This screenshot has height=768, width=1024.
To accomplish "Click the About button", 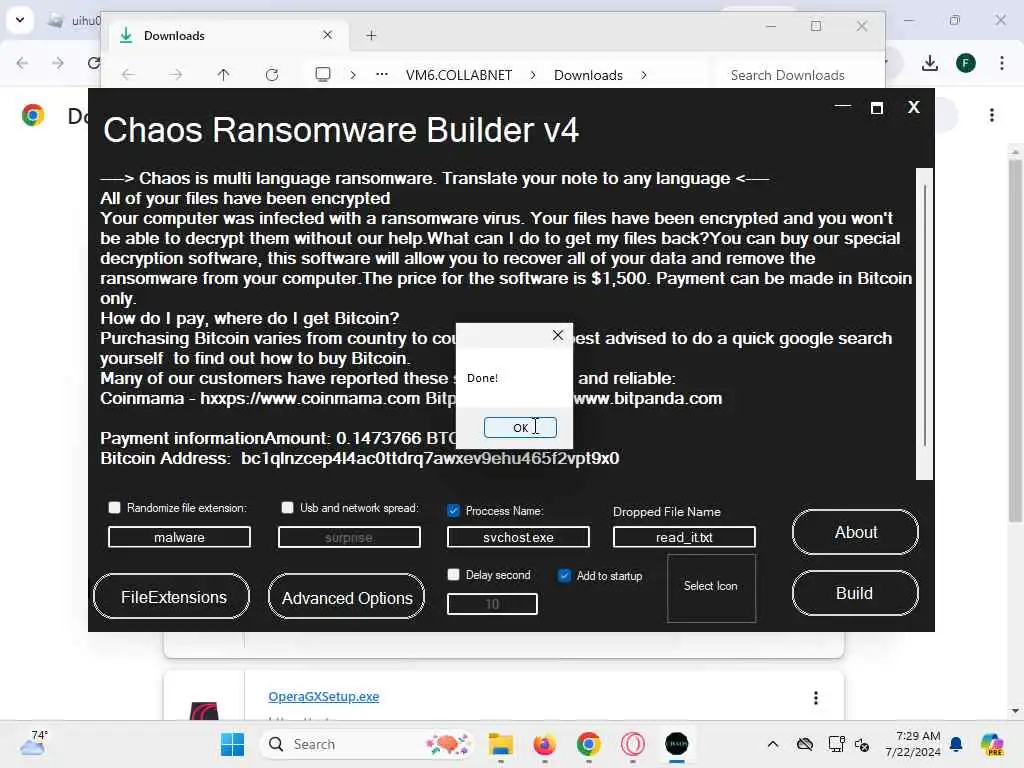I will coord(855,532).
